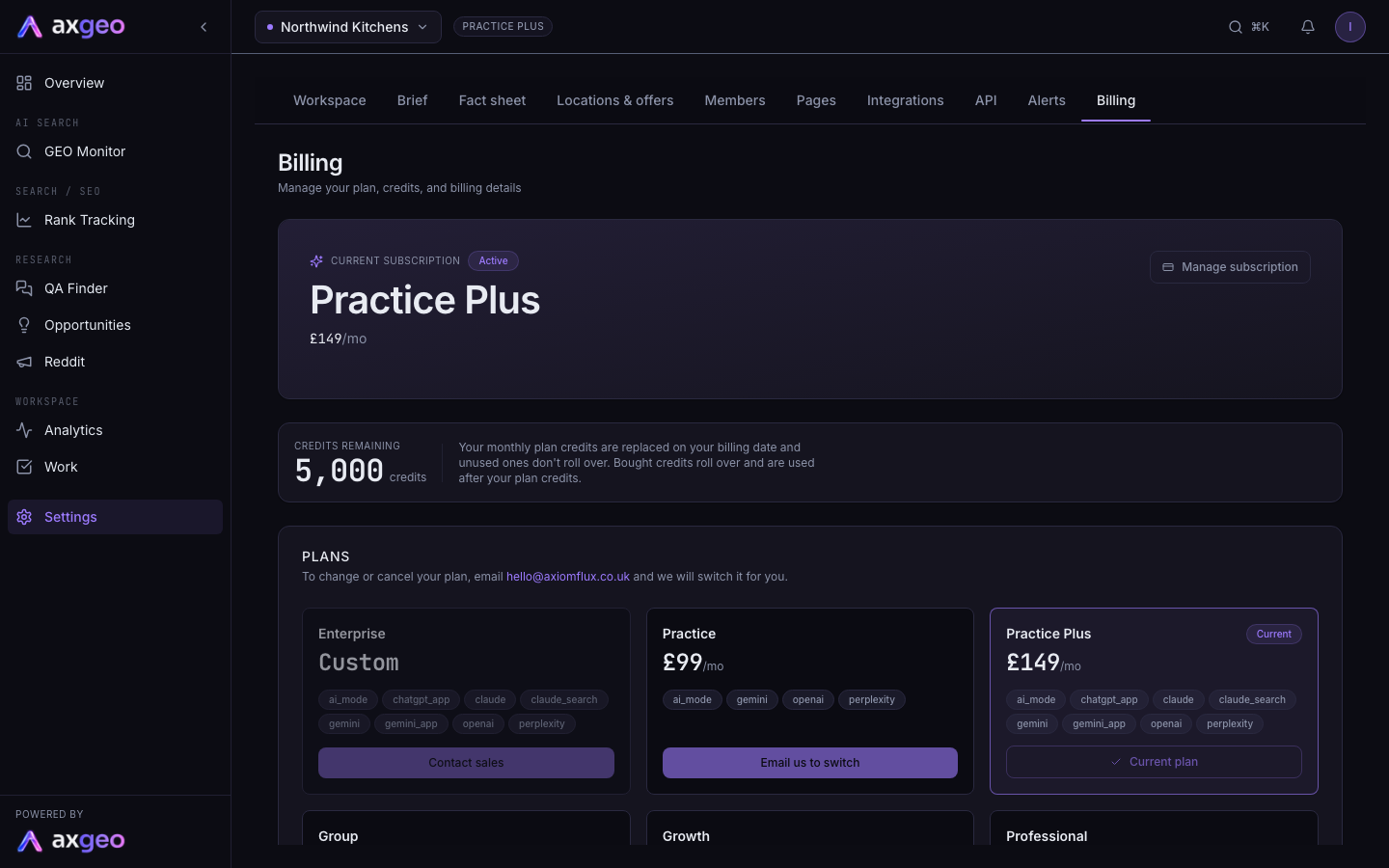Switch to the Members tab
Screen dimensions: 1389x868
(x=735, y=100)
